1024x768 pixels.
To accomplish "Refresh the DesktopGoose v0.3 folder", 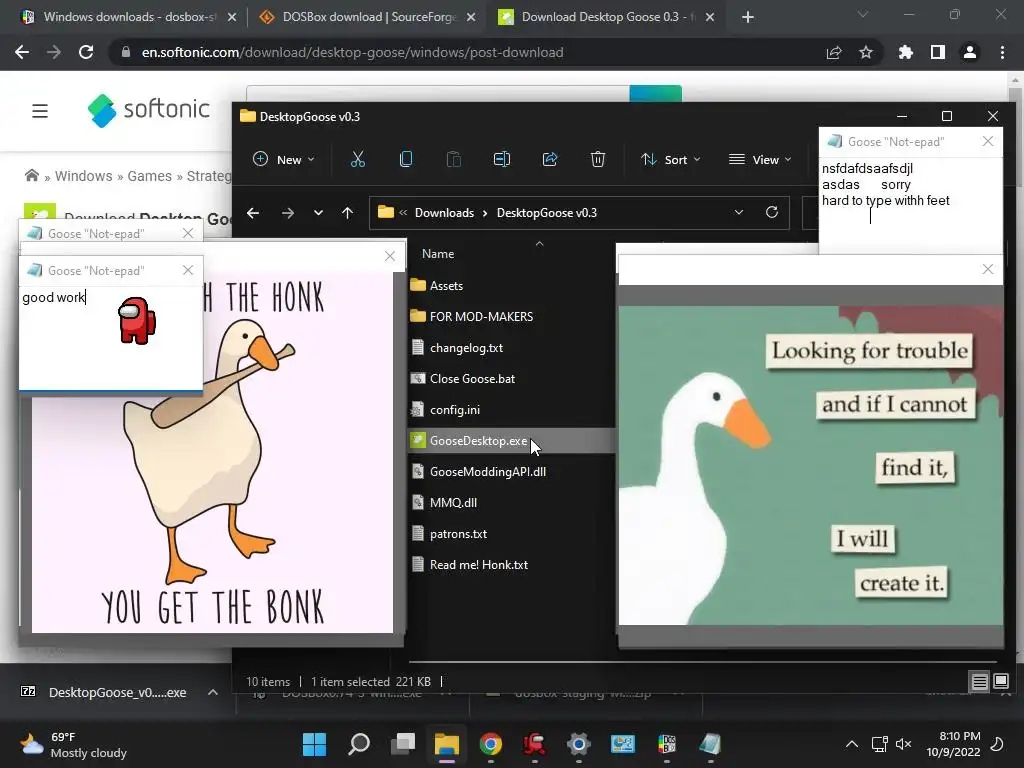I will pos(772,212).
